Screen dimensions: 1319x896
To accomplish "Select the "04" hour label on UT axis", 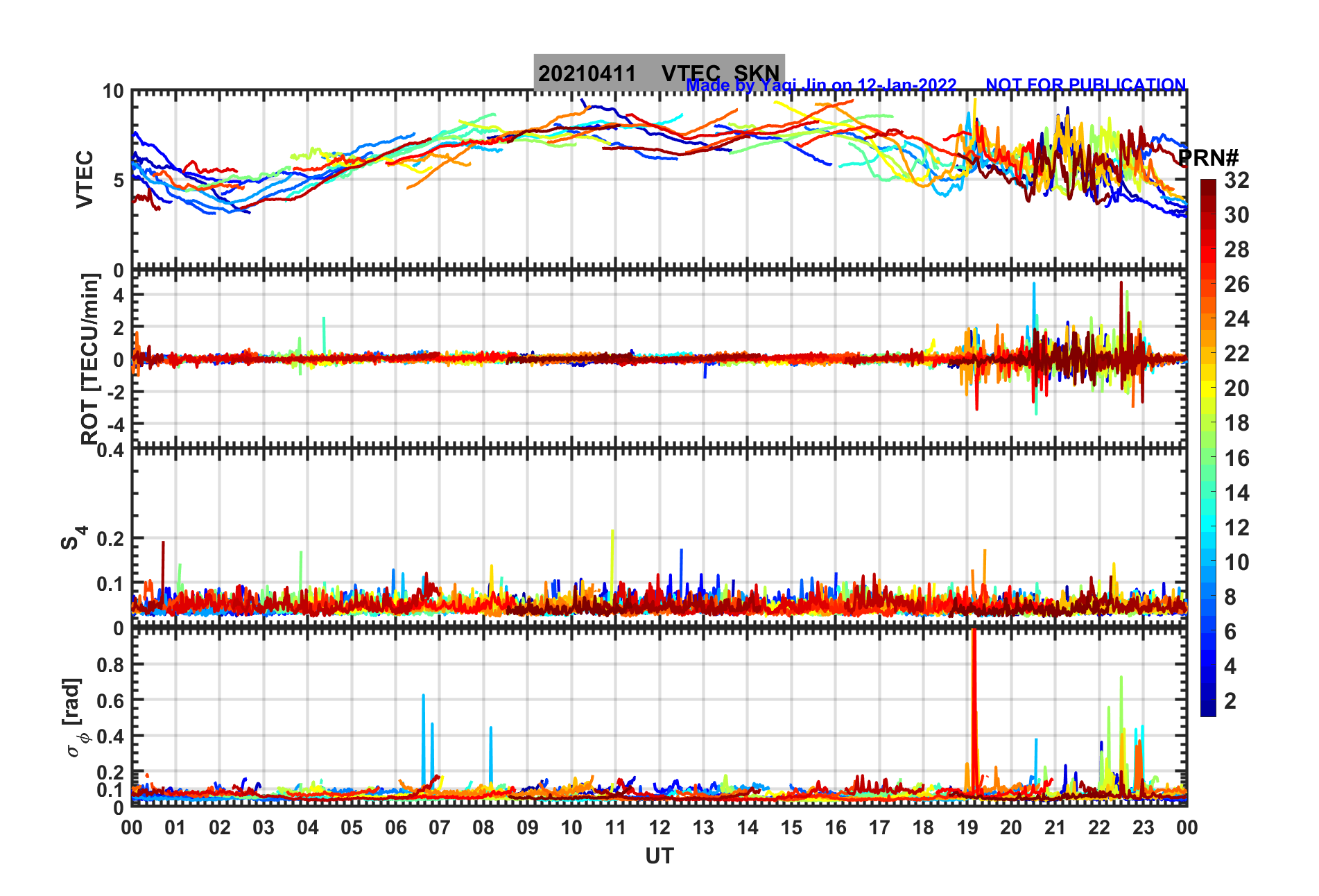I will tap(308, 827).
